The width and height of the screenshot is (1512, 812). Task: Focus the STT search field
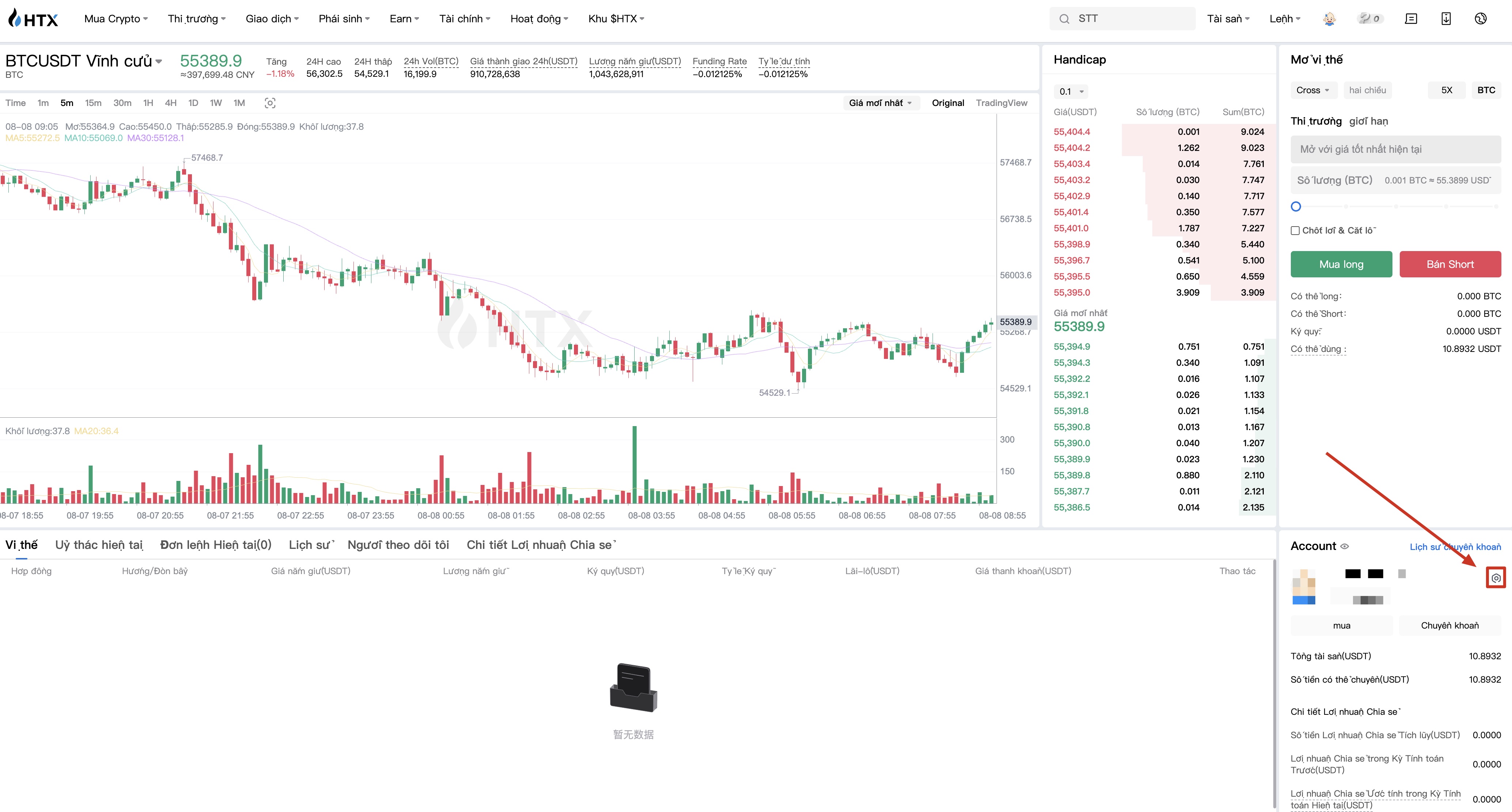(x=1122, y=19)
